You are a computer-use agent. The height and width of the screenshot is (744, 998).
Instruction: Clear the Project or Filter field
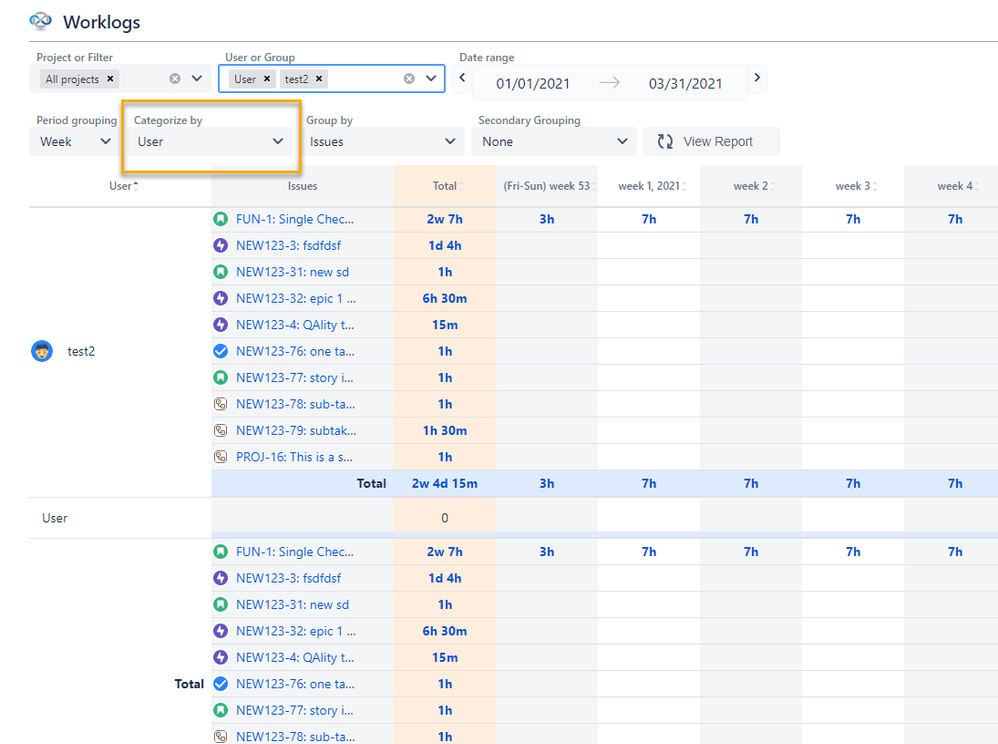pyautogui.click(x=173, y=78)
